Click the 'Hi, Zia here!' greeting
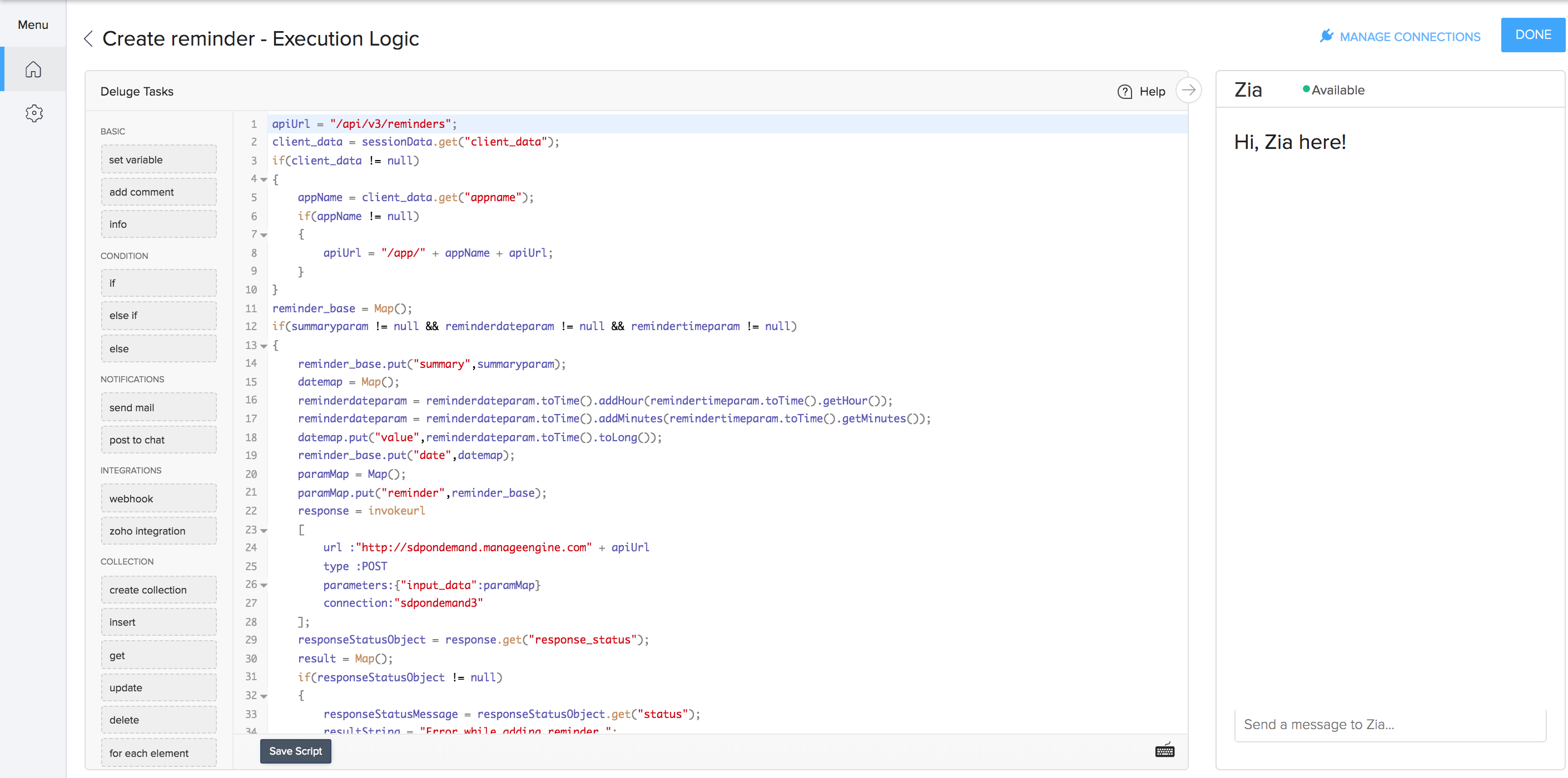 click(x=1290, y=142)
